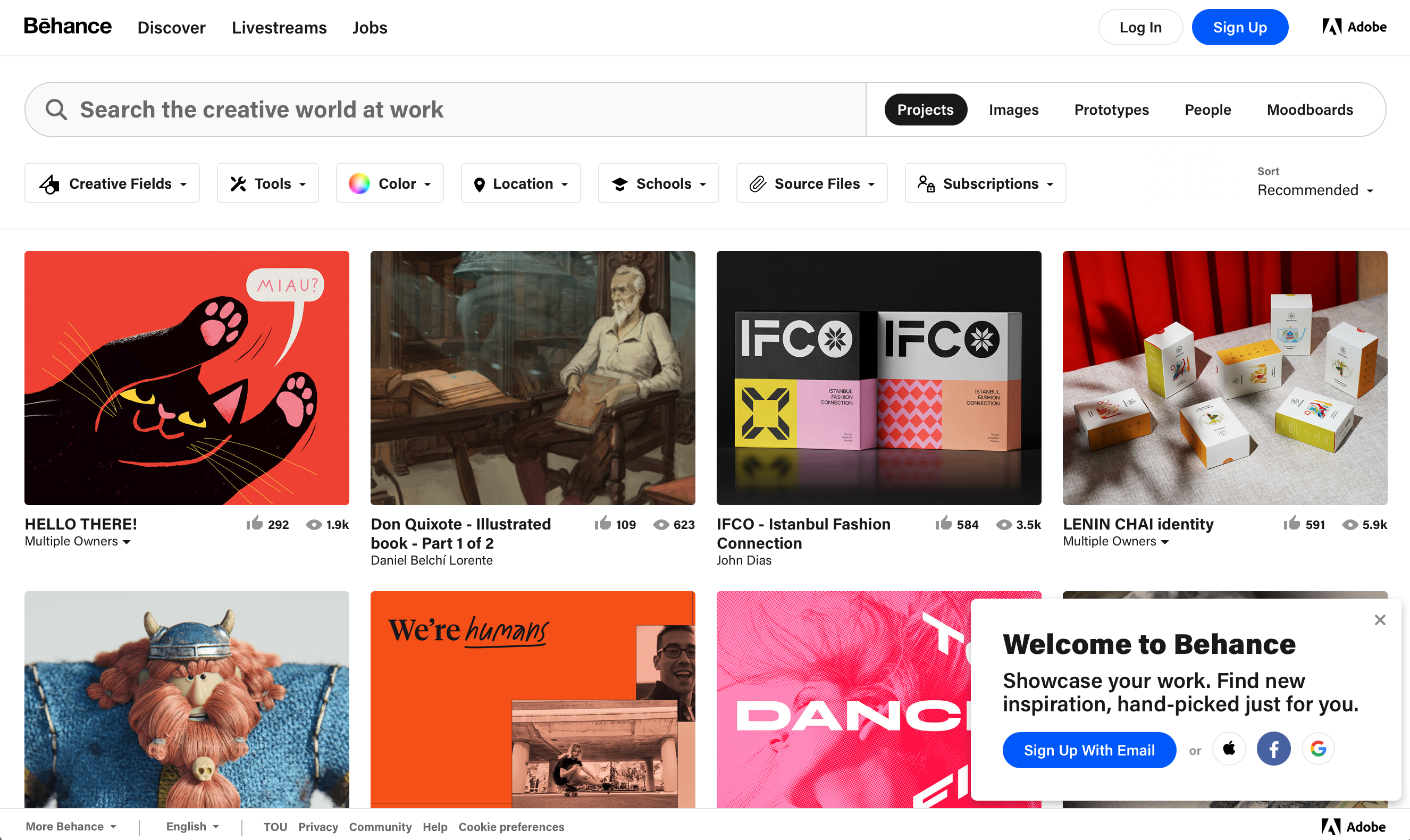Sign up with Google icon

[x=1317, y=750]
